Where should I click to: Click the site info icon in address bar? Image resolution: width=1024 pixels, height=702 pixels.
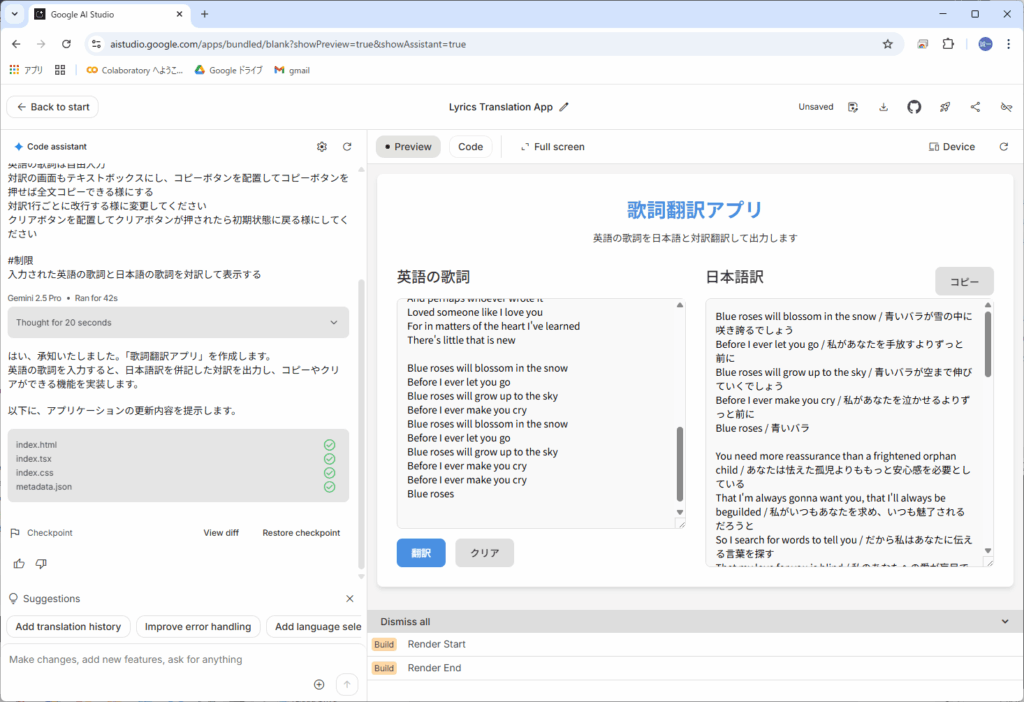point(97,44)
